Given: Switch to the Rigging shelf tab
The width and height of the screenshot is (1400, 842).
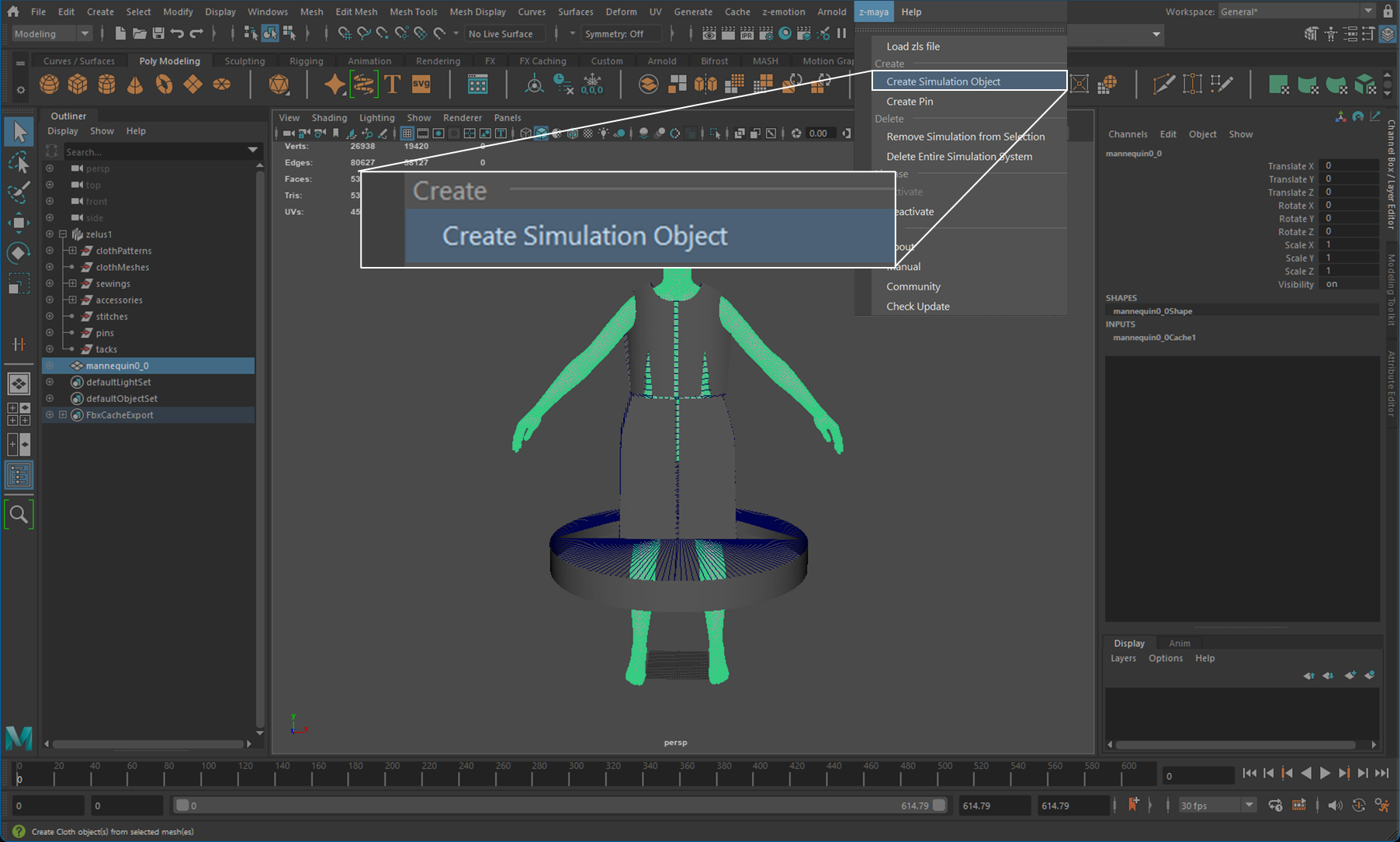Looking at the screenshot, I should (306, 61).
